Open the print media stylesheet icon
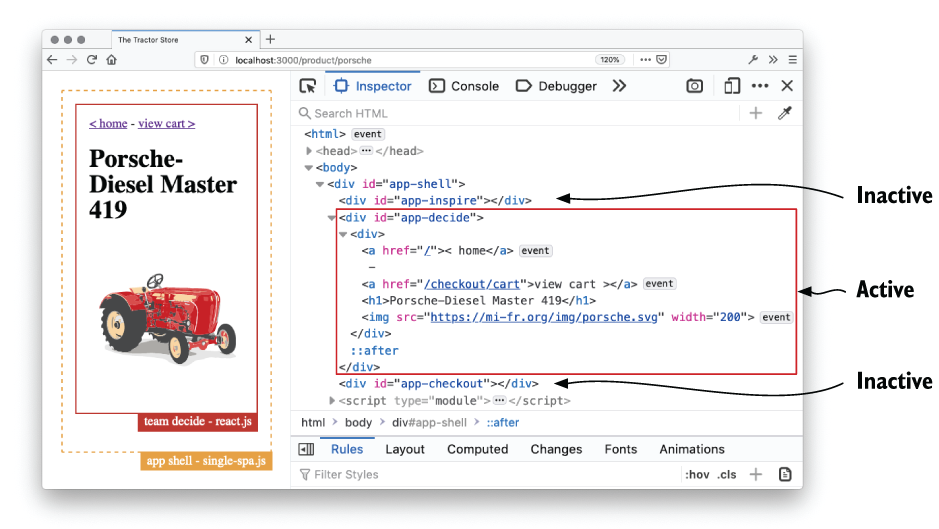This screenshot has width=939, height=529. click(785, 474)
